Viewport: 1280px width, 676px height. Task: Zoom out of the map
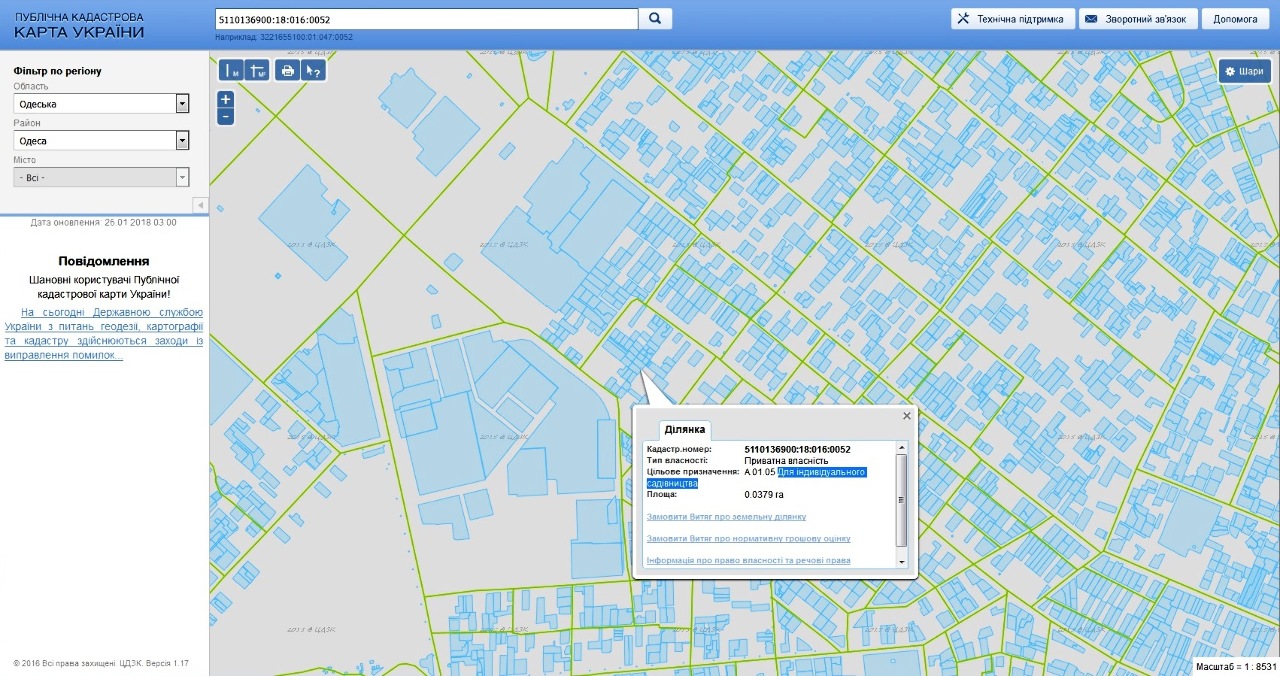point(226,116)
